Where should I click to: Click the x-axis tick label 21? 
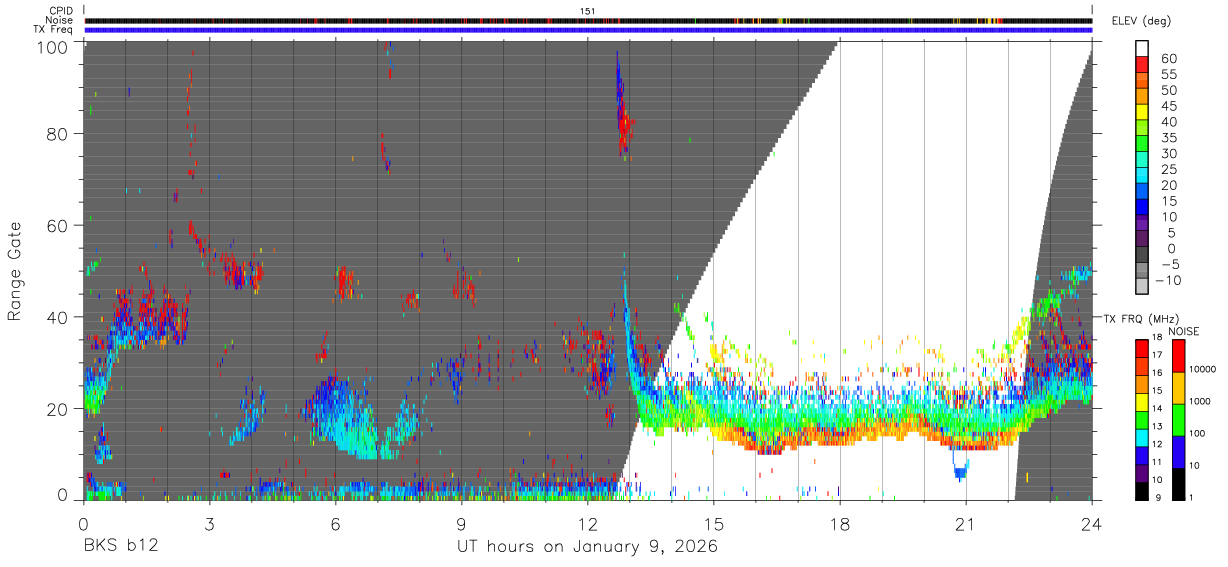pos(965,524)
